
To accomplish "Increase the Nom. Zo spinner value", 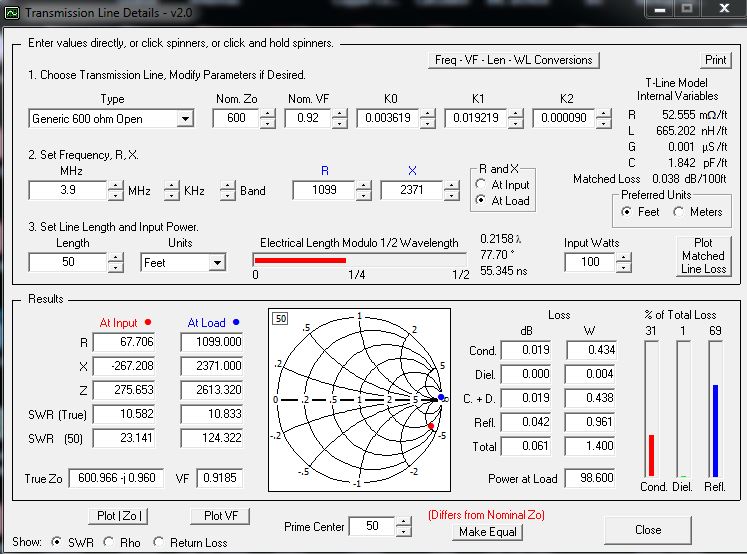I will pos(267,114).
